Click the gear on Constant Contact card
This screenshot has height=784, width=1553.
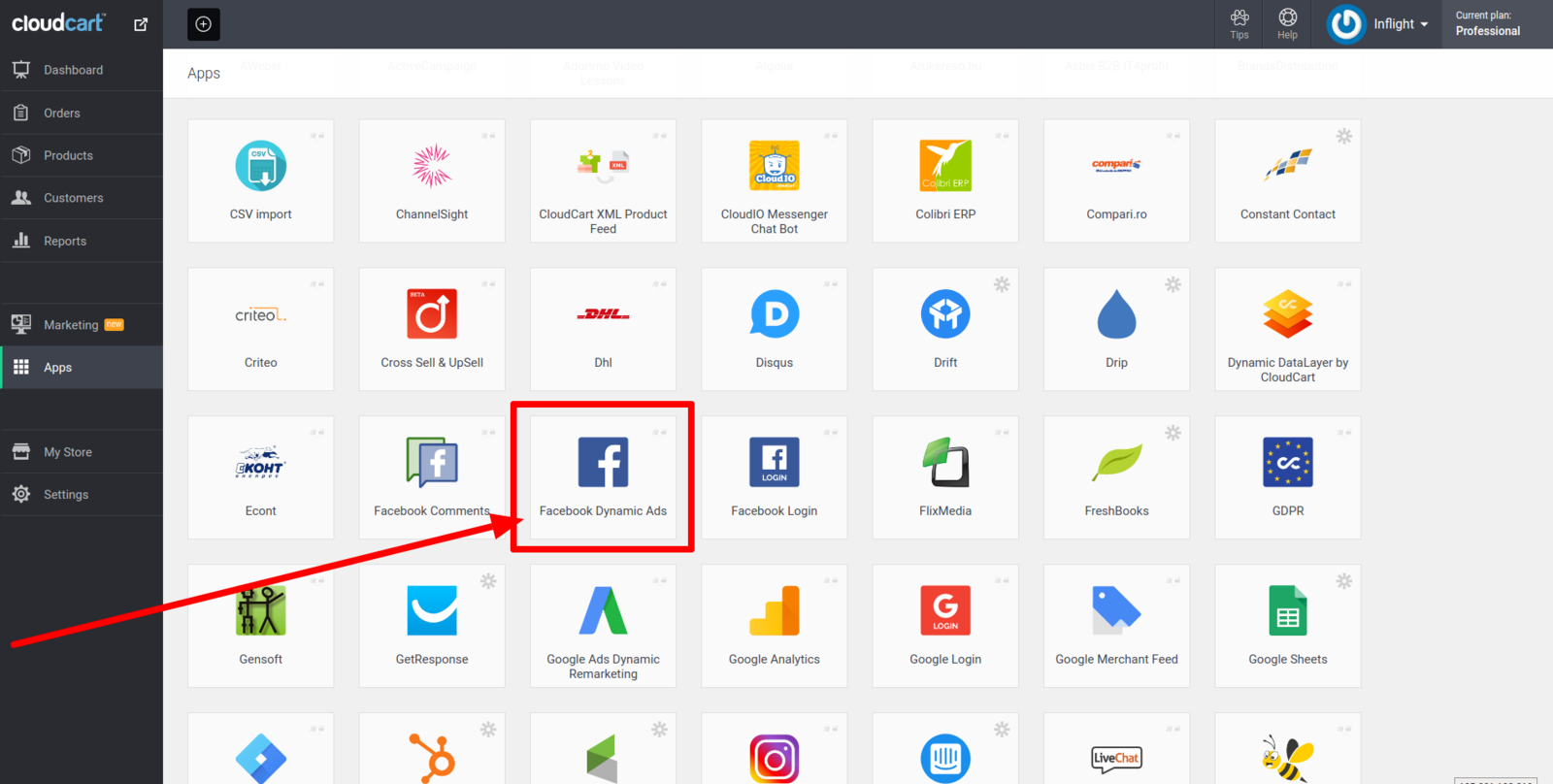pyautogui.click(x=1344, y=136)
